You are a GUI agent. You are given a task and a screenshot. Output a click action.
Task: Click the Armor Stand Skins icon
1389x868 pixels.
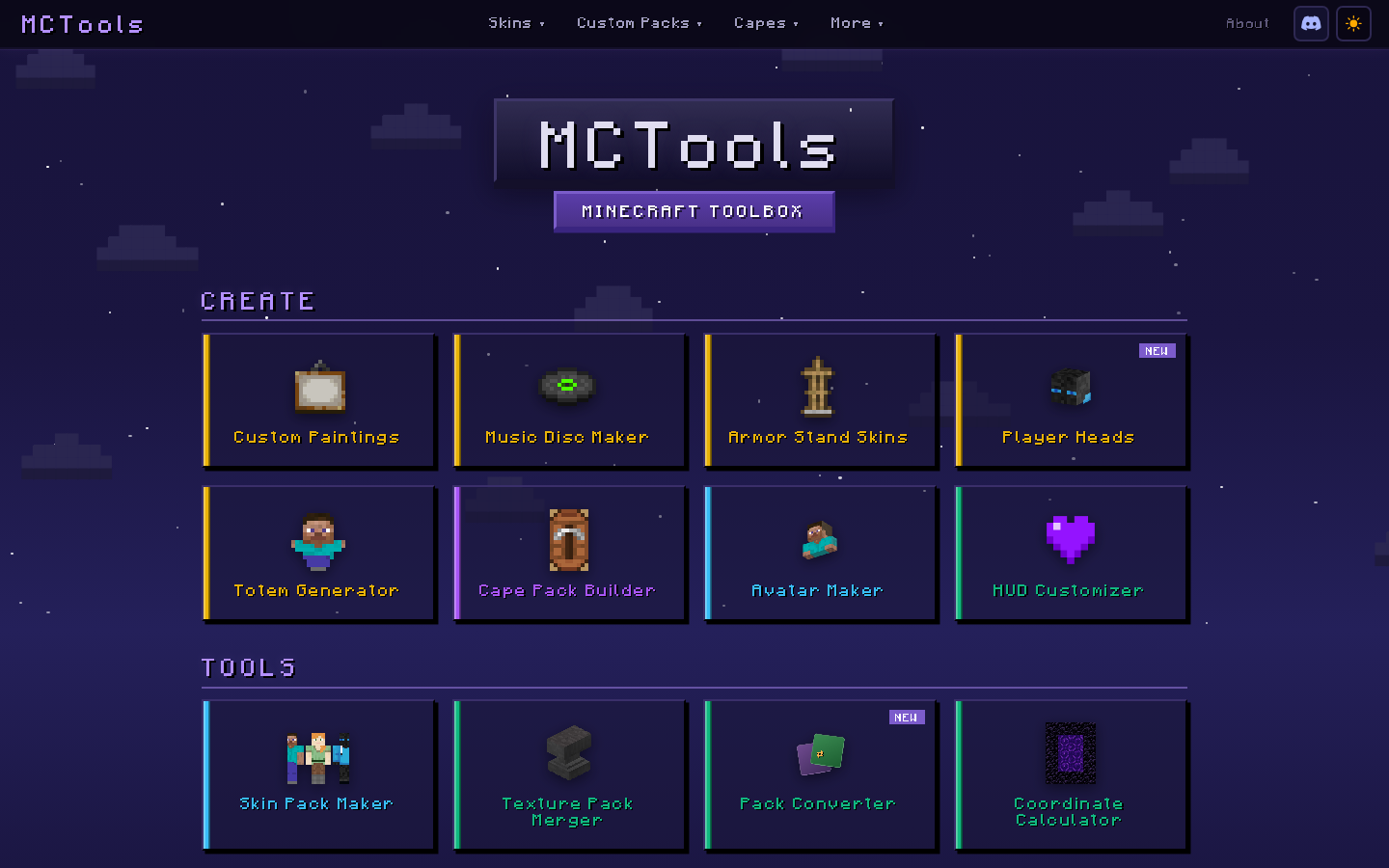[x=818, y=388]
